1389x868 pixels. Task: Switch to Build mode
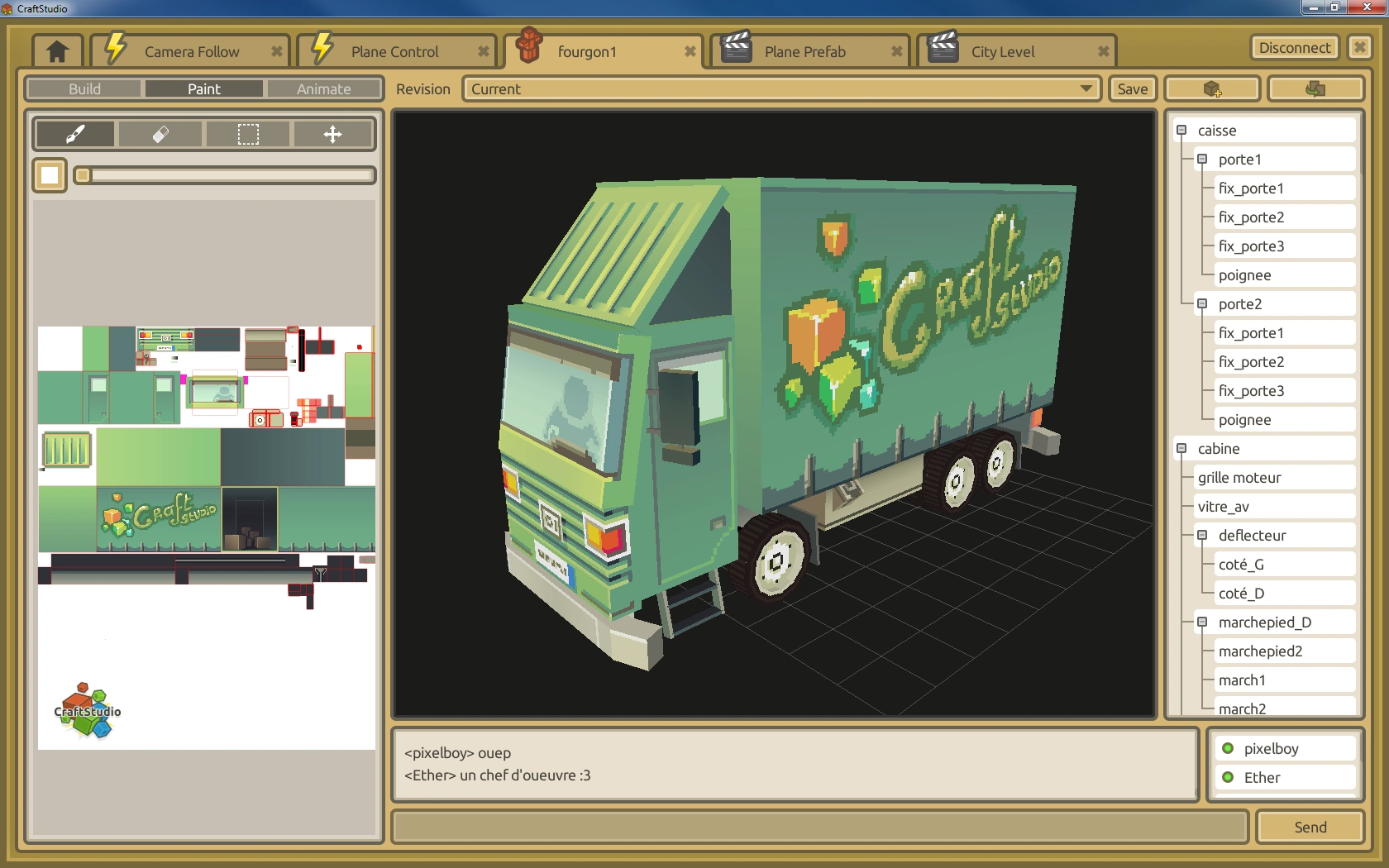pyautogui.click(x=84, y=88)
